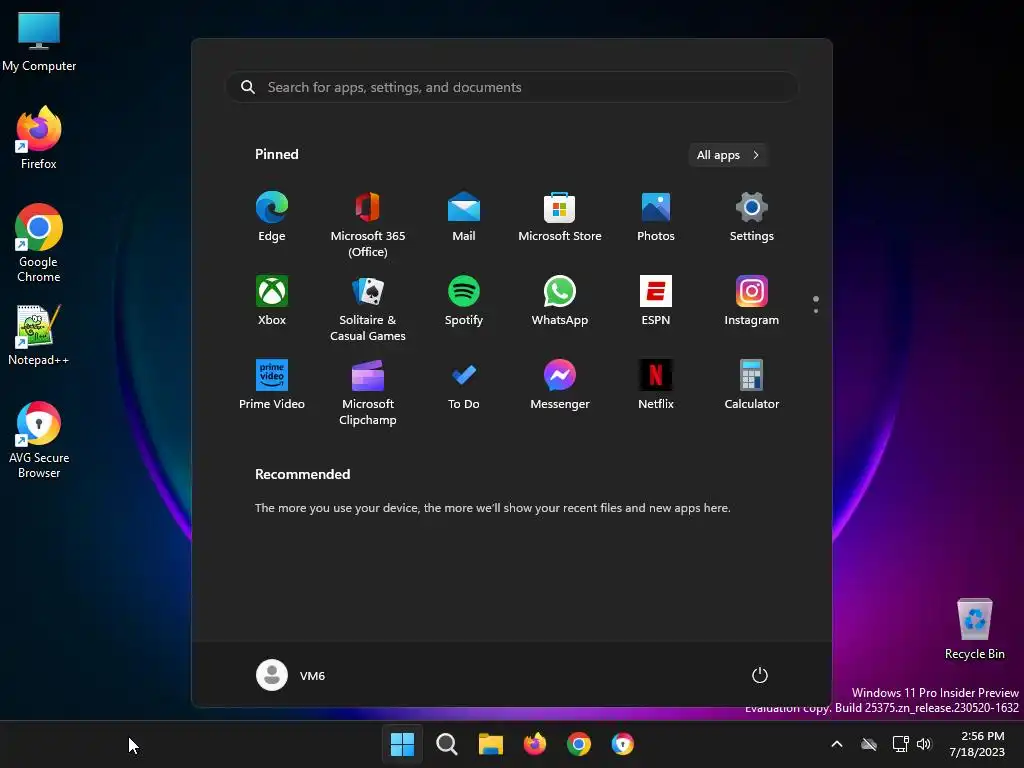Click the OneDrive cloud tray icon

tap(869, 744)
